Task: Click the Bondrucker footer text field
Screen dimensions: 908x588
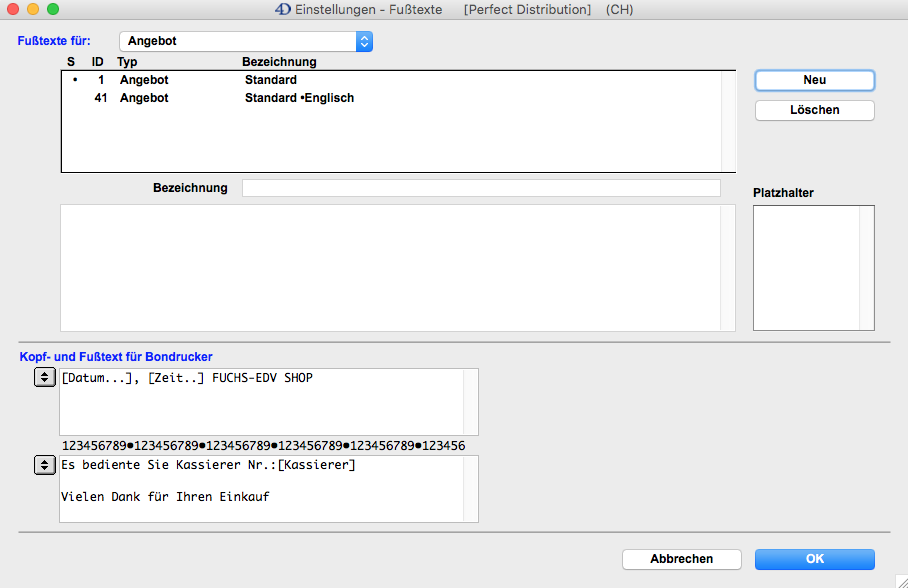Action: point(261,488)
